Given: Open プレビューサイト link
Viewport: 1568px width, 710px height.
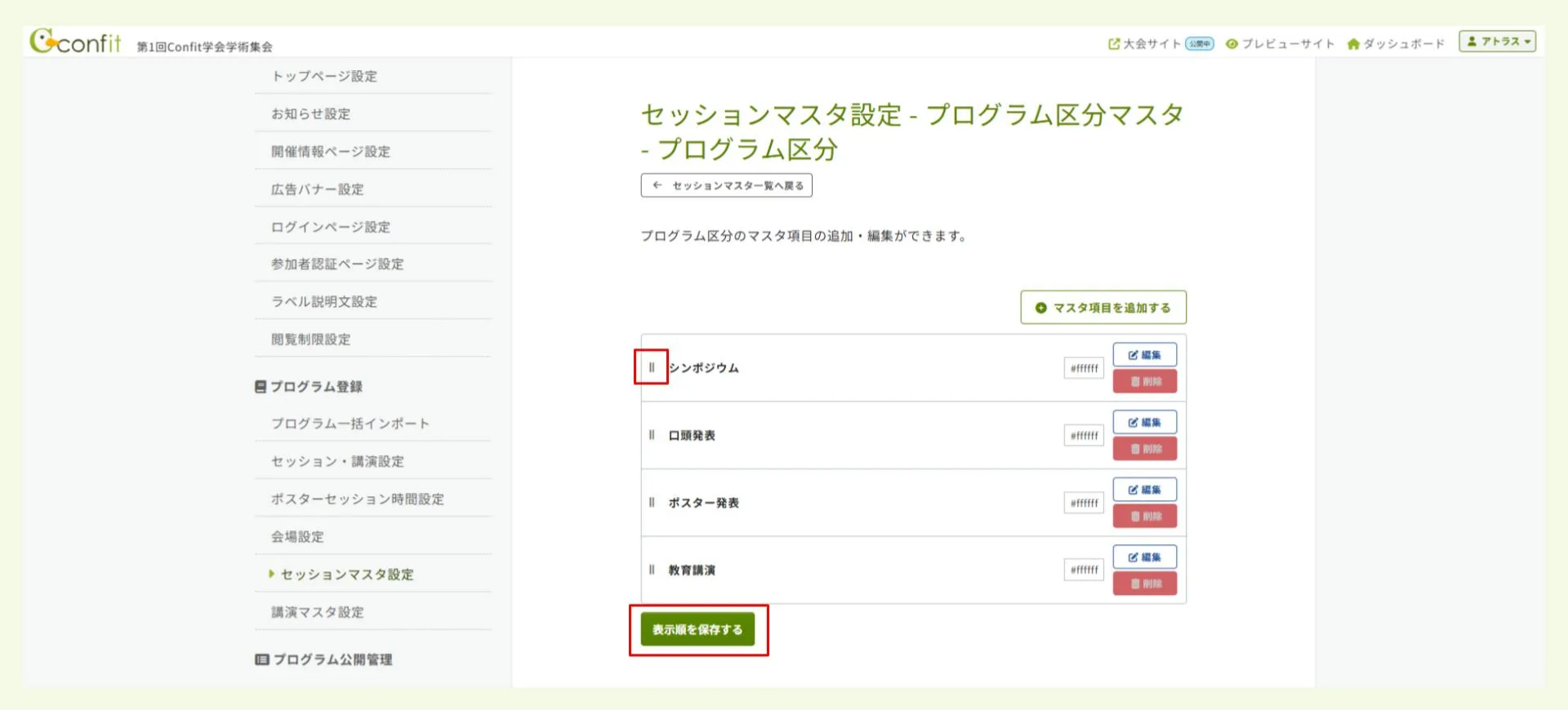Looking at the screenshot, I should point(1280,43).
